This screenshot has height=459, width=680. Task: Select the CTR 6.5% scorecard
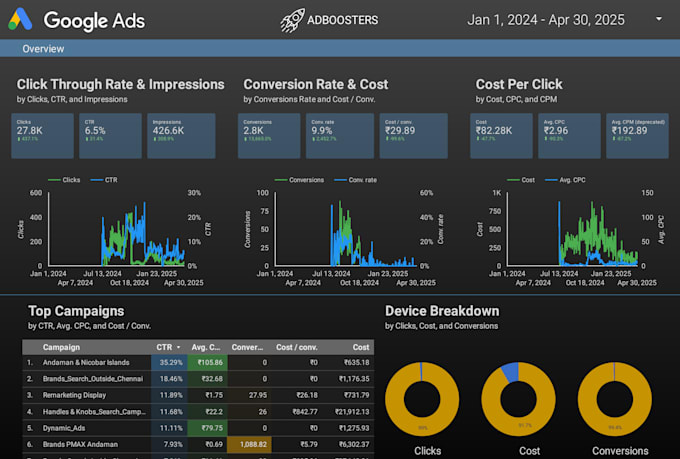[x=110, y=136]
